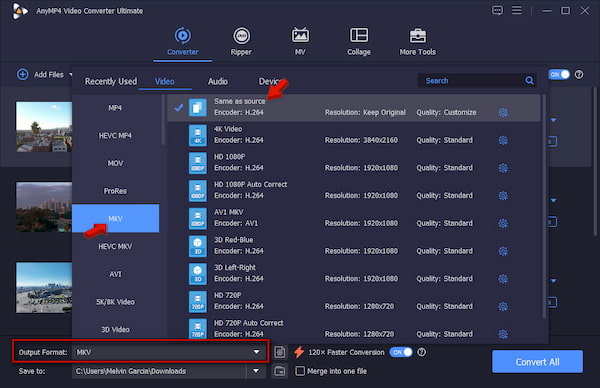Expand second file's format dropdown arrow
This screenshot has width=600, height=388.
553,201
